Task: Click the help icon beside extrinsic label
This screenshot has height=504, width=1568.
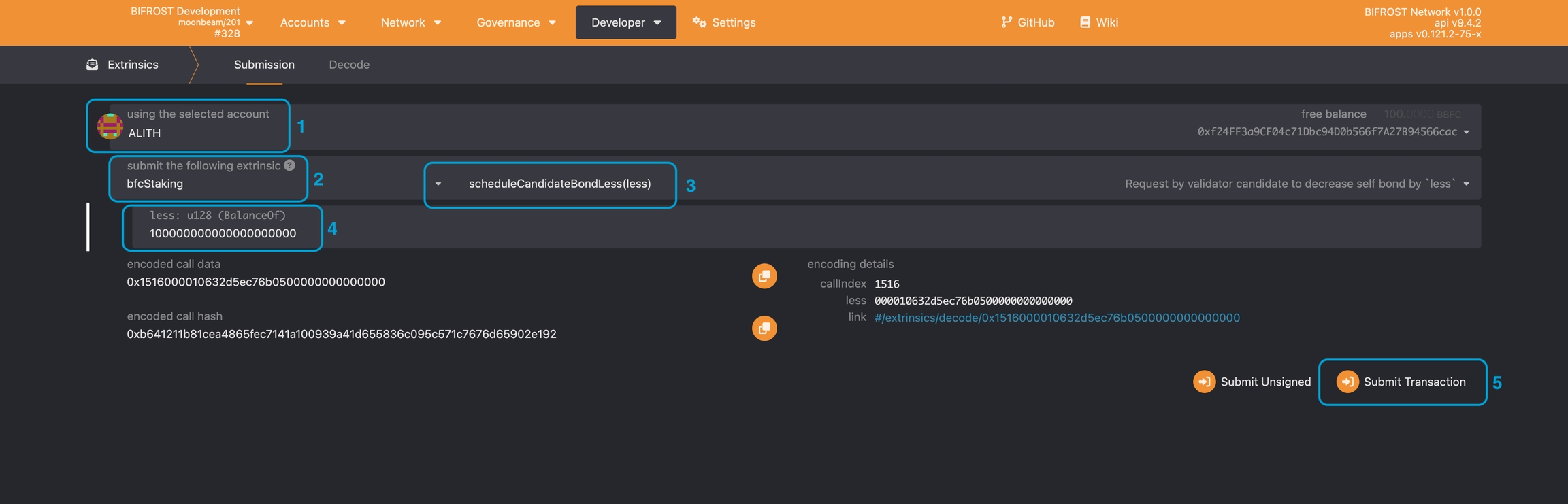Action: point(290,165)
